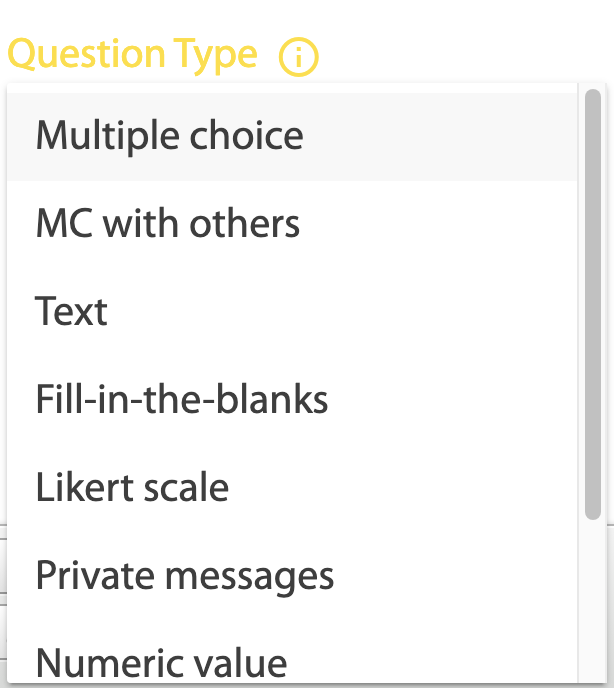Click the highlighted Multiple choice entry
614x688 pixels.
[x=292, y=136]
